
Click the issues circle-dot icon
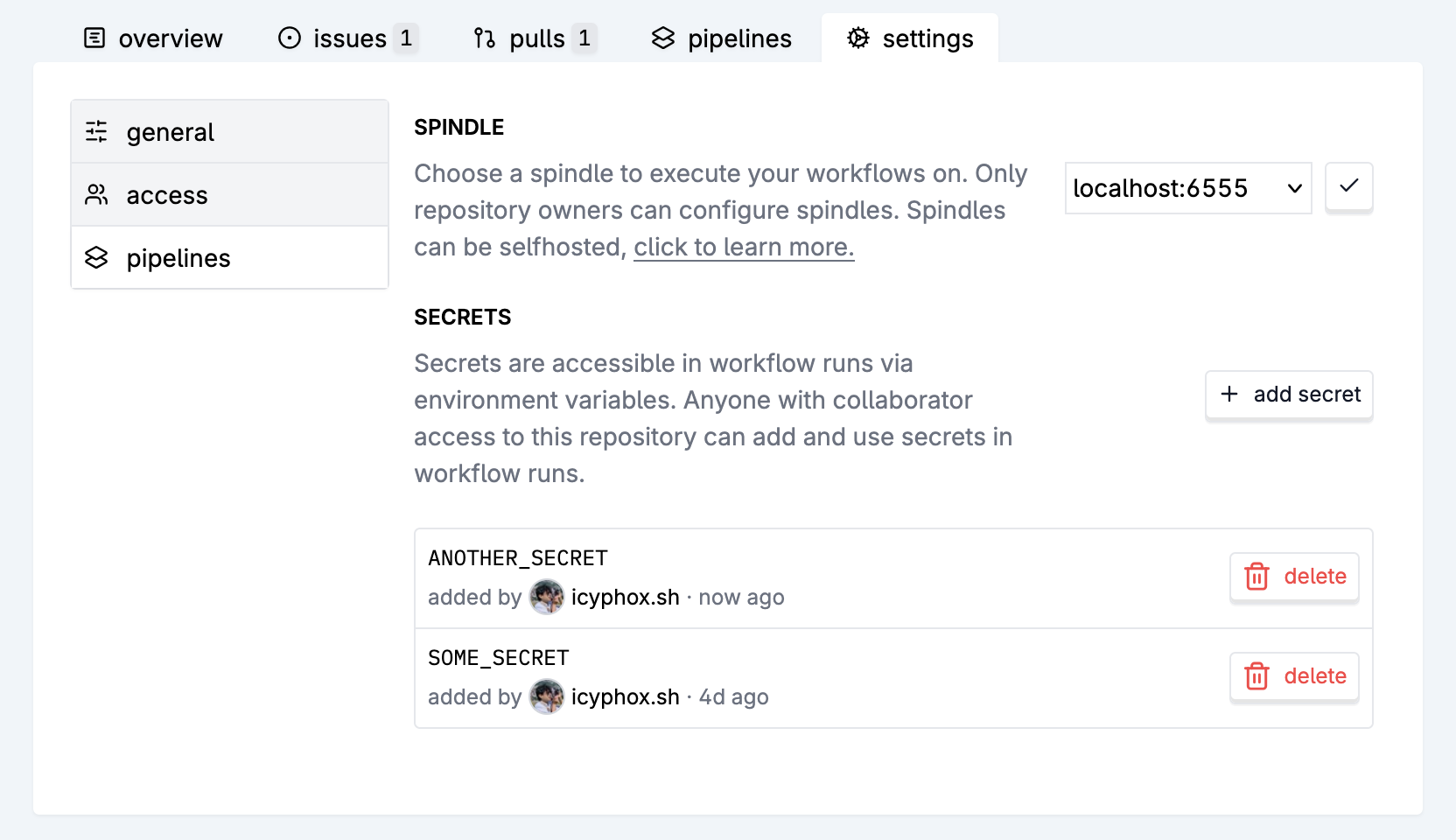[290, 38]
